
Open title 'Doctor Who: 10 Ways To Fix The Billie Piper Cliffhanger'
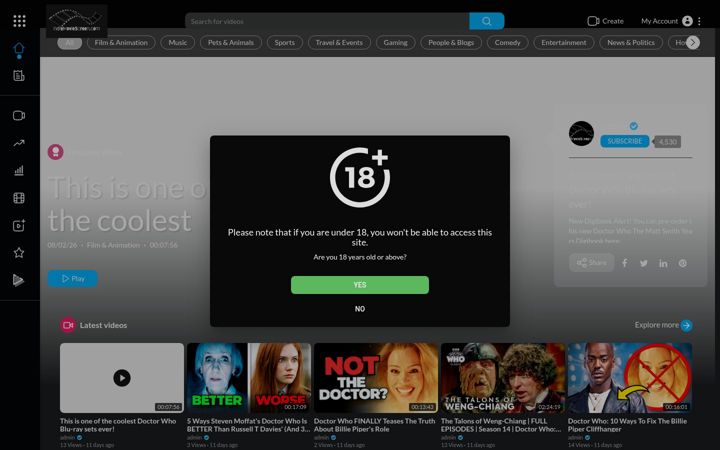click(627, 425)
